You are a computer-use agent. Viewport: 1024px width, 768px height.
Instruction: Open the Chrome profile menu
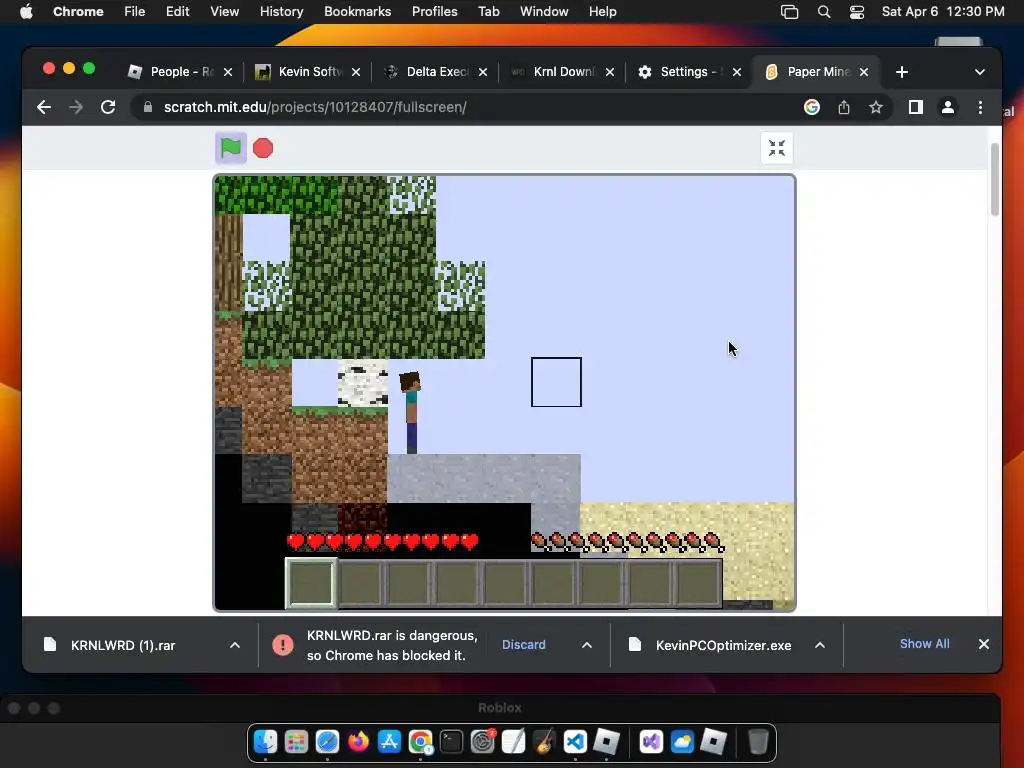[x=948, y=107]
